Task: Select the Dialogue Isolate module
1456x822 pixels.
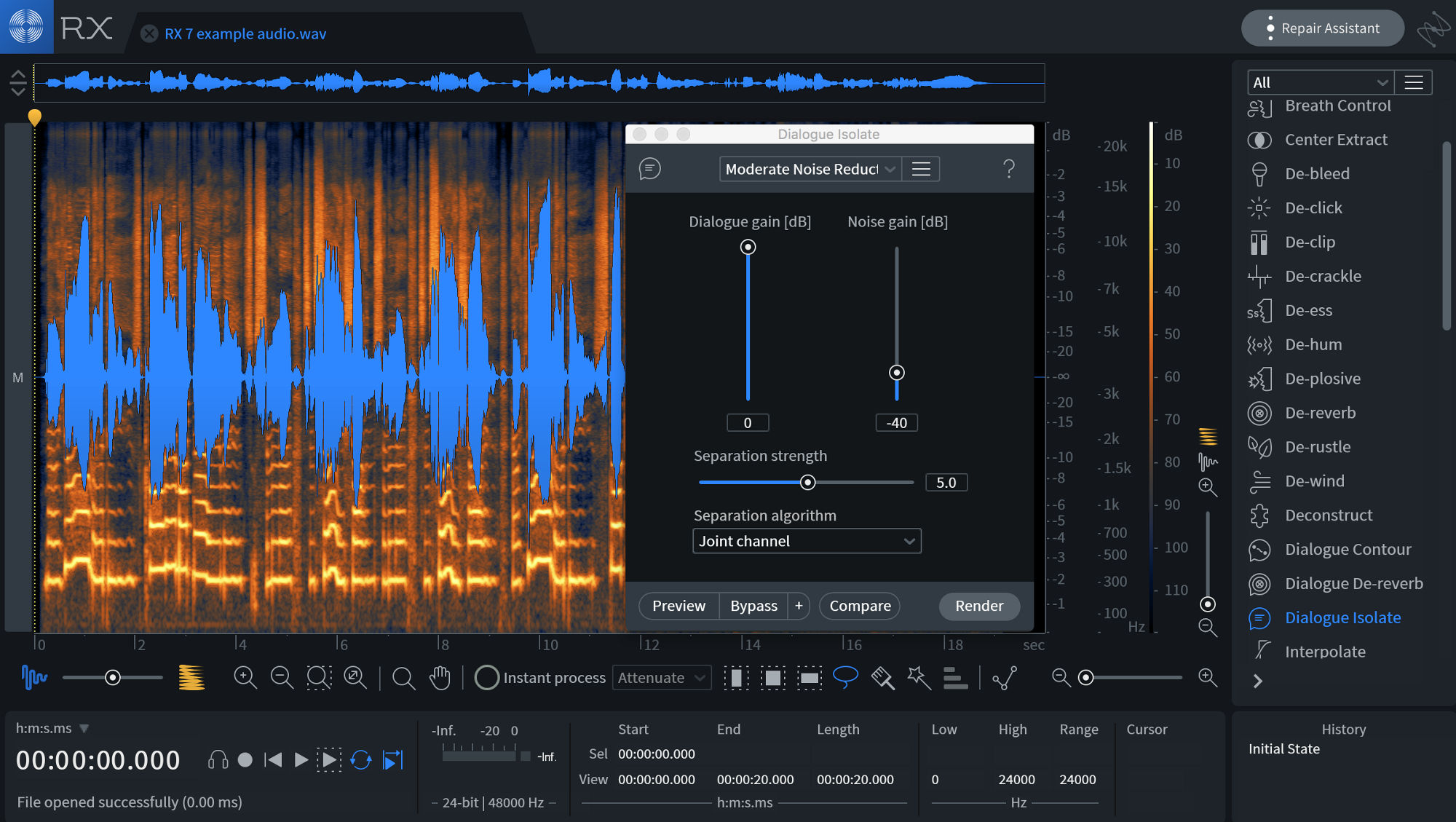Action: pos(1342,619)
